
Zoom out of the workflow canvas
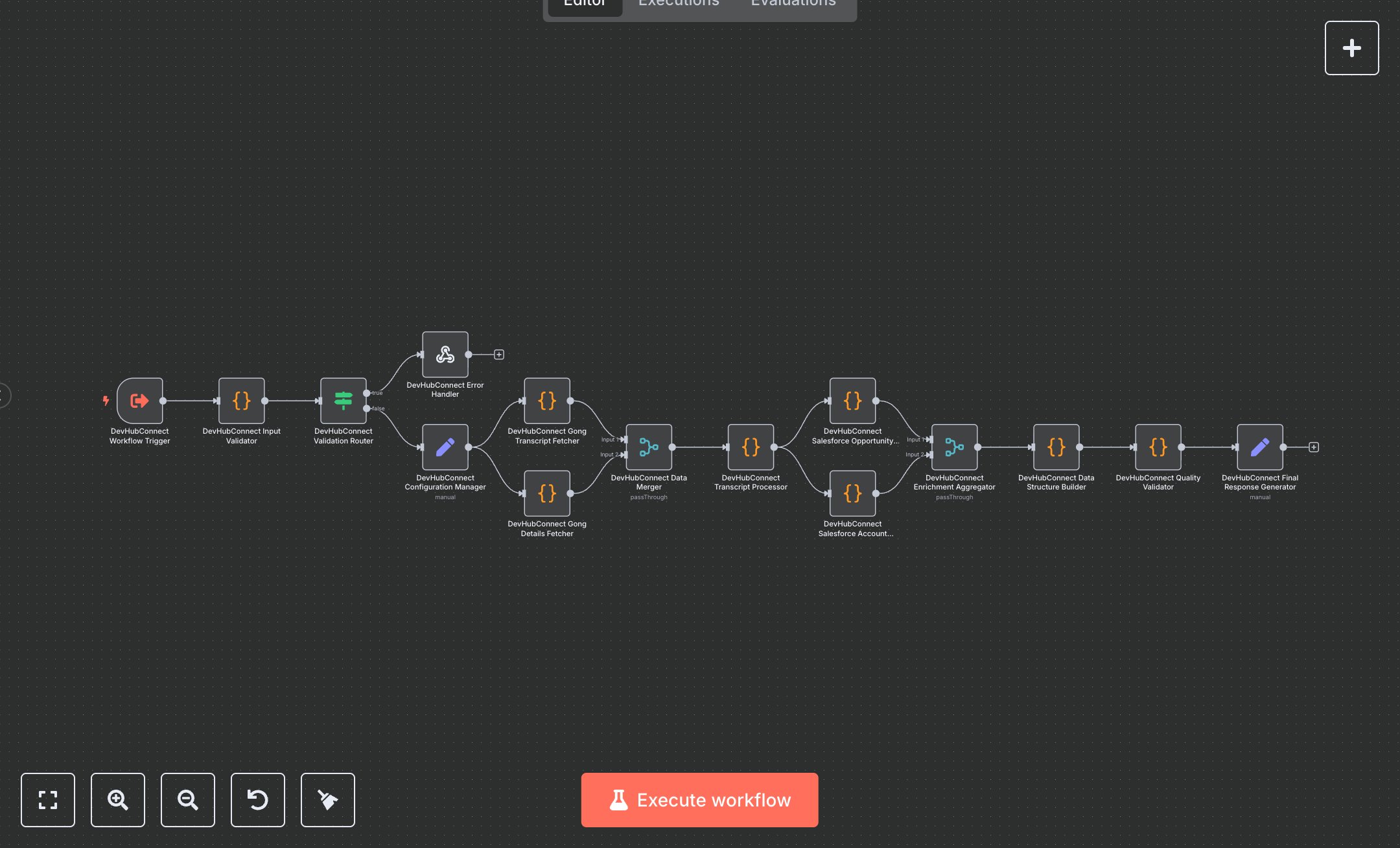[x=188, y=800]
